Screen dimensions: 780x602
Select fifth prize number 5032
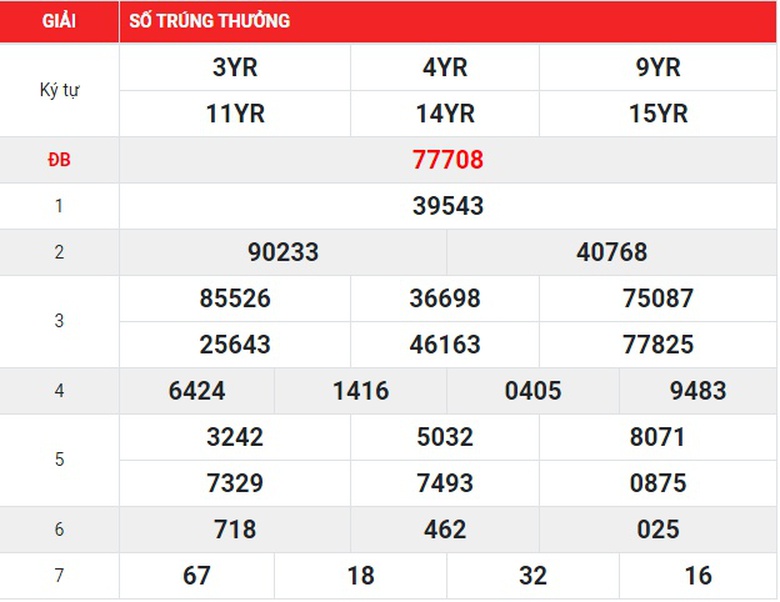tap(445, 437)
